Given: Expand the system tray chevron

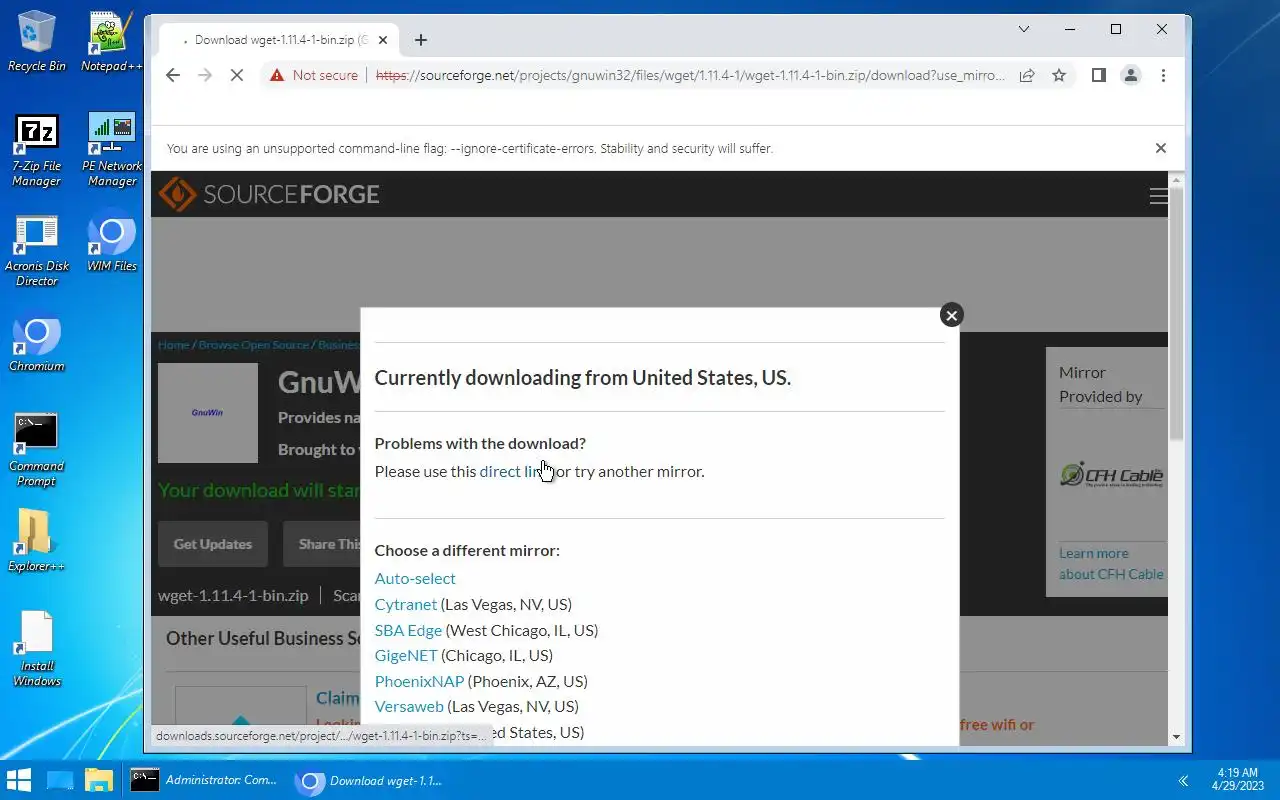Looking at the screenshot, I should (1183, 781).
